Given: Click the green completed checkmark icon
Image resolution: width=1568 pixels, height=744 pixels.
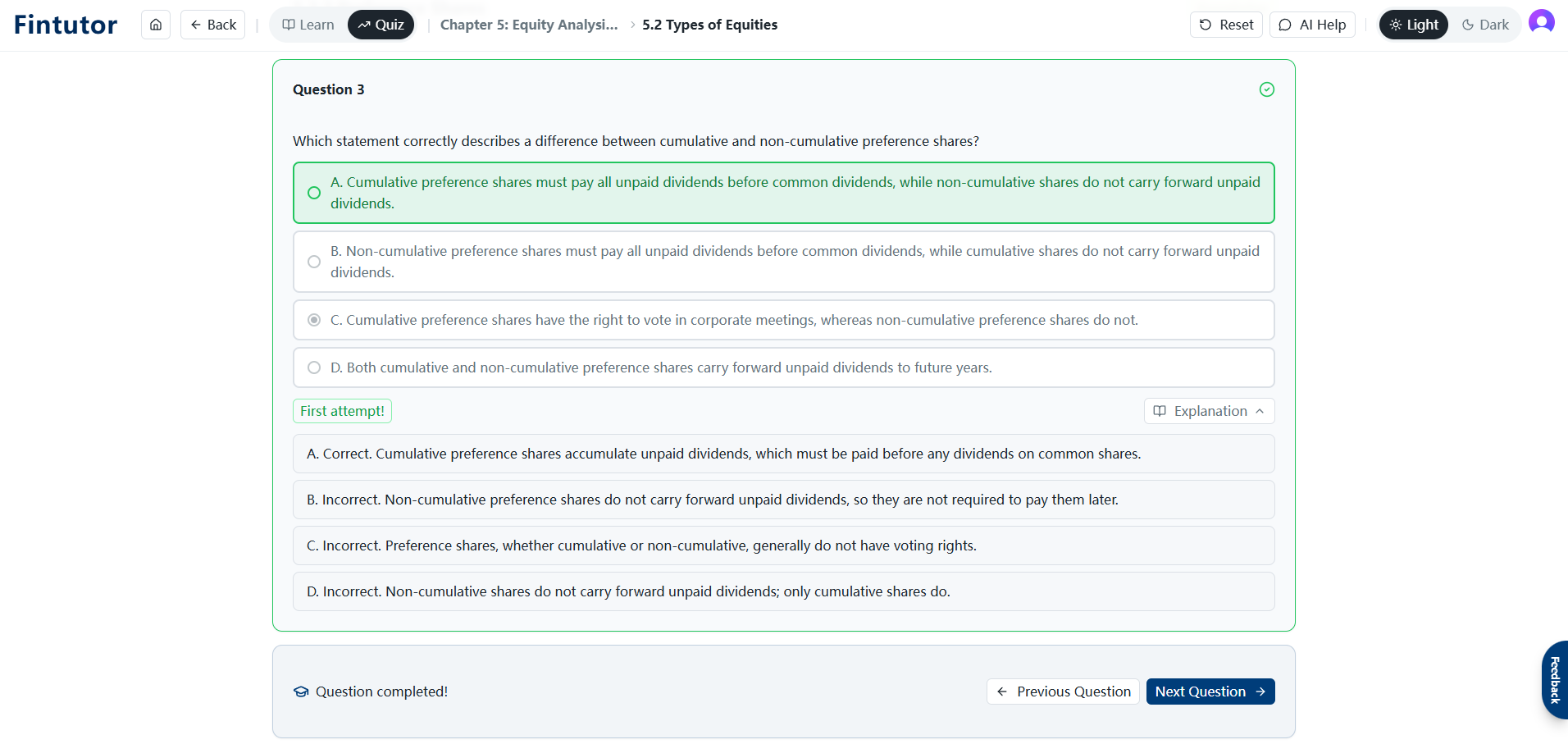Looking at the screenshot, I should point(1267,89).
